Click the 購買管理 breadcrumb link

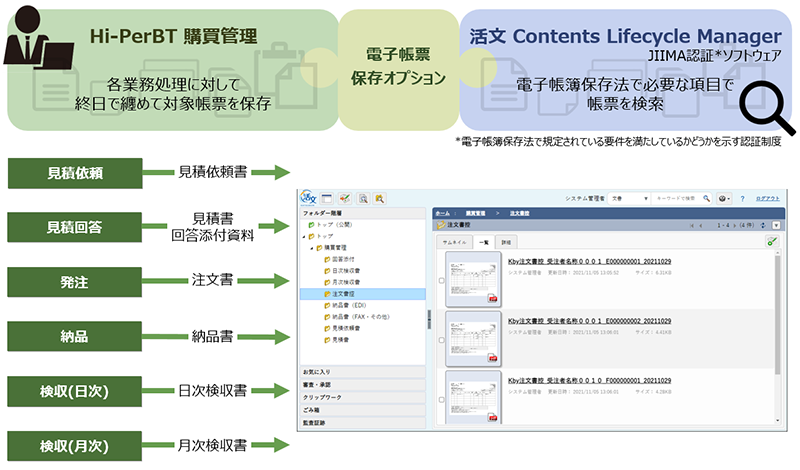click(476, 213)
